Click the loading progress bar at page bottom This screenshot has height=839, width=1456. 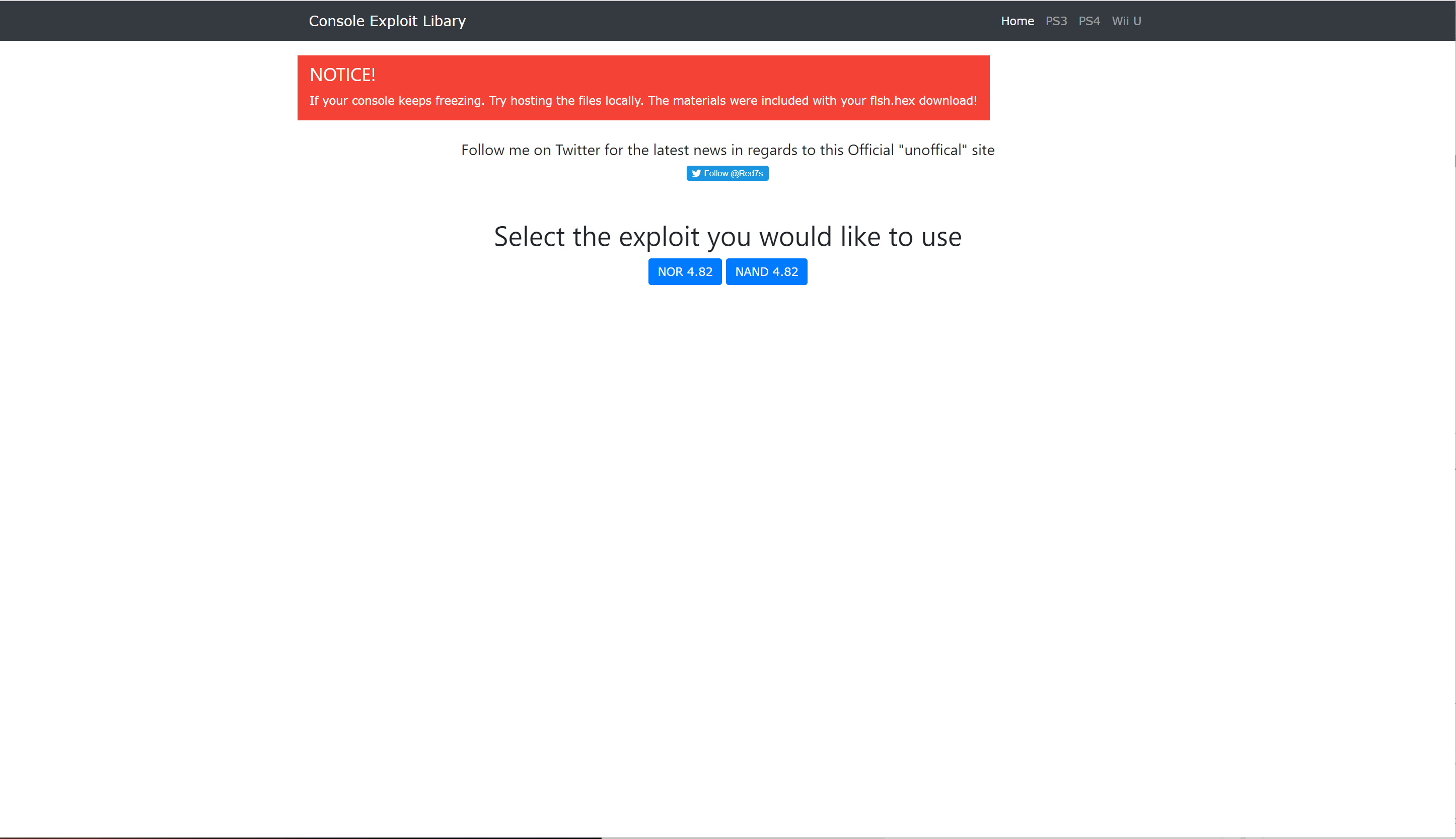(x=300, y=837)
